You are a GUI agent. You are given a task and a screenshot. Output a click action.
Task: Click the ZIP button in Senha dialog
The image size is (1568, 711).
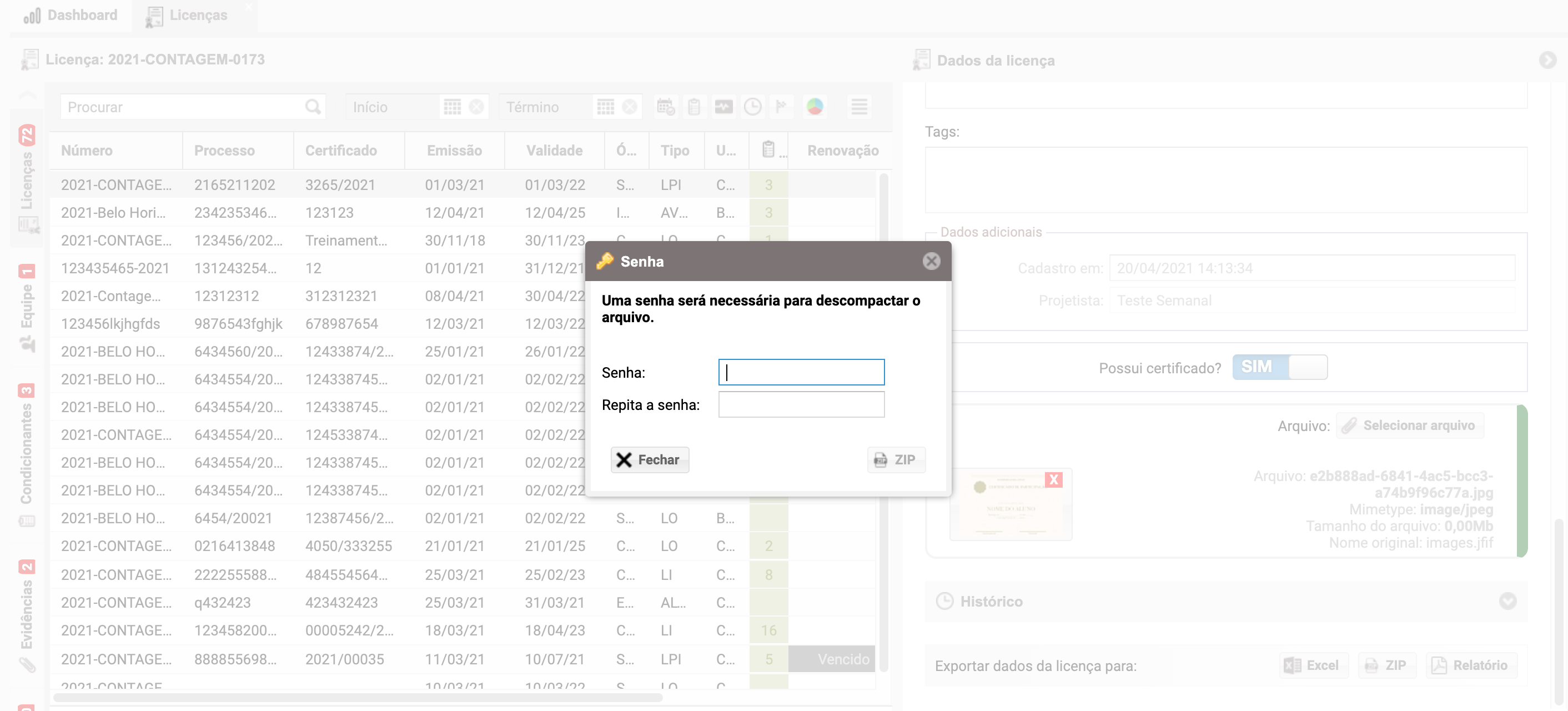click(x=896, y=459)
